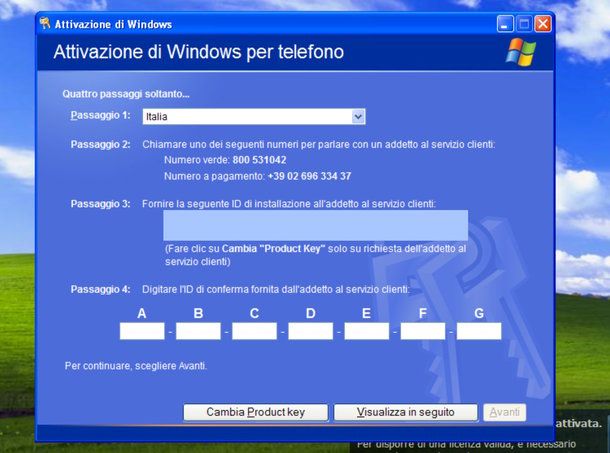610x453 pixels.
Task: Focus confirmation ID field G
Action: [x=479, y=331]
